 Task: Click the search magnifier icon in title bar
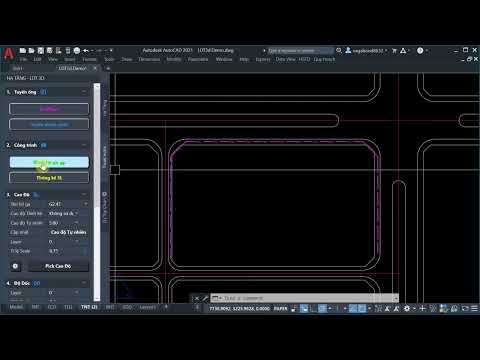339,51
